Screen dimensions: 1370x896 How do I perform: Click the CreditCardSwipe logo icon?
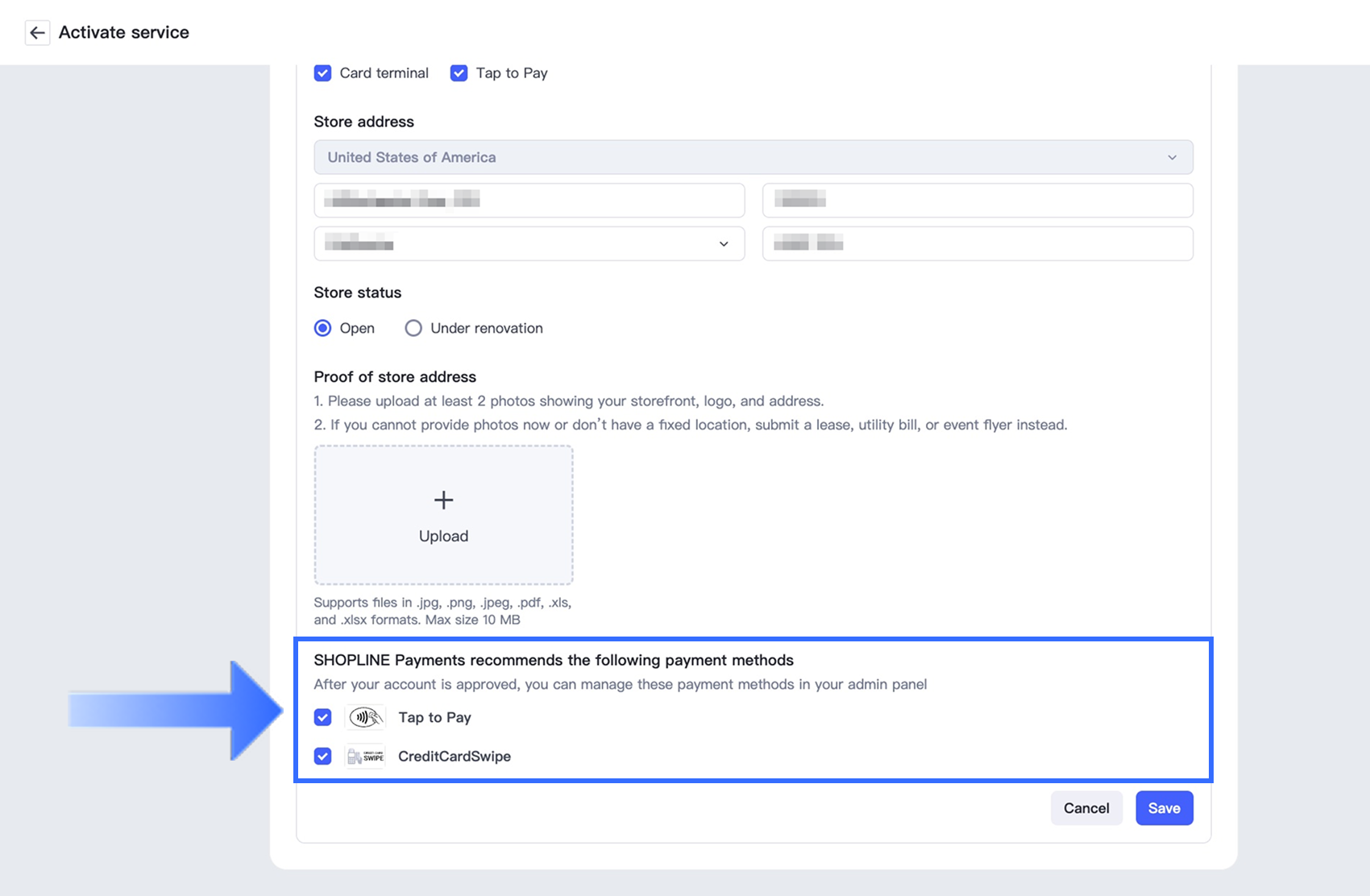pos(365,757)
